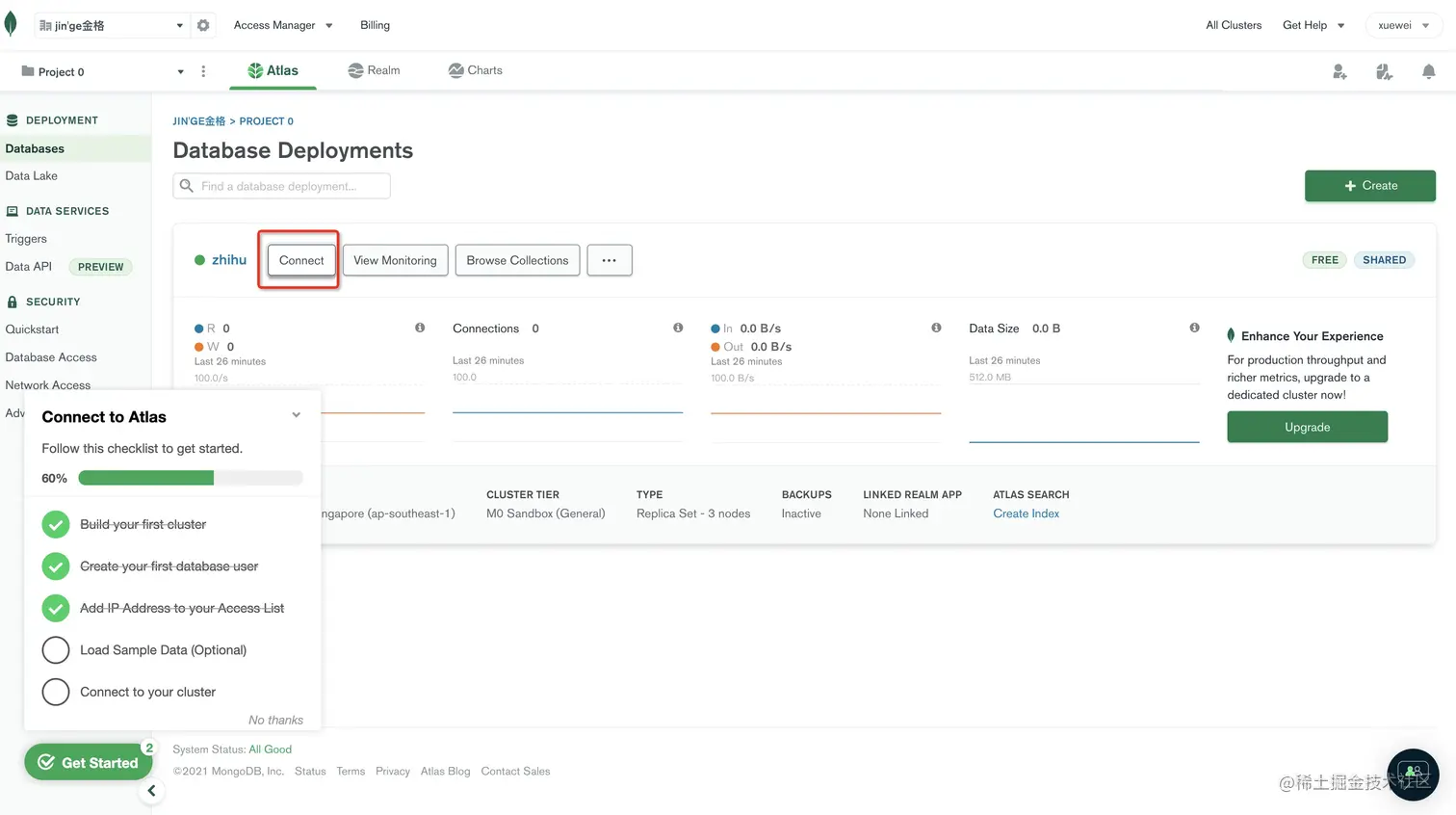Check Load Sample Data (Optional) circle
The width and height of the screenshot is (1456, 815).
coord(56,650)
